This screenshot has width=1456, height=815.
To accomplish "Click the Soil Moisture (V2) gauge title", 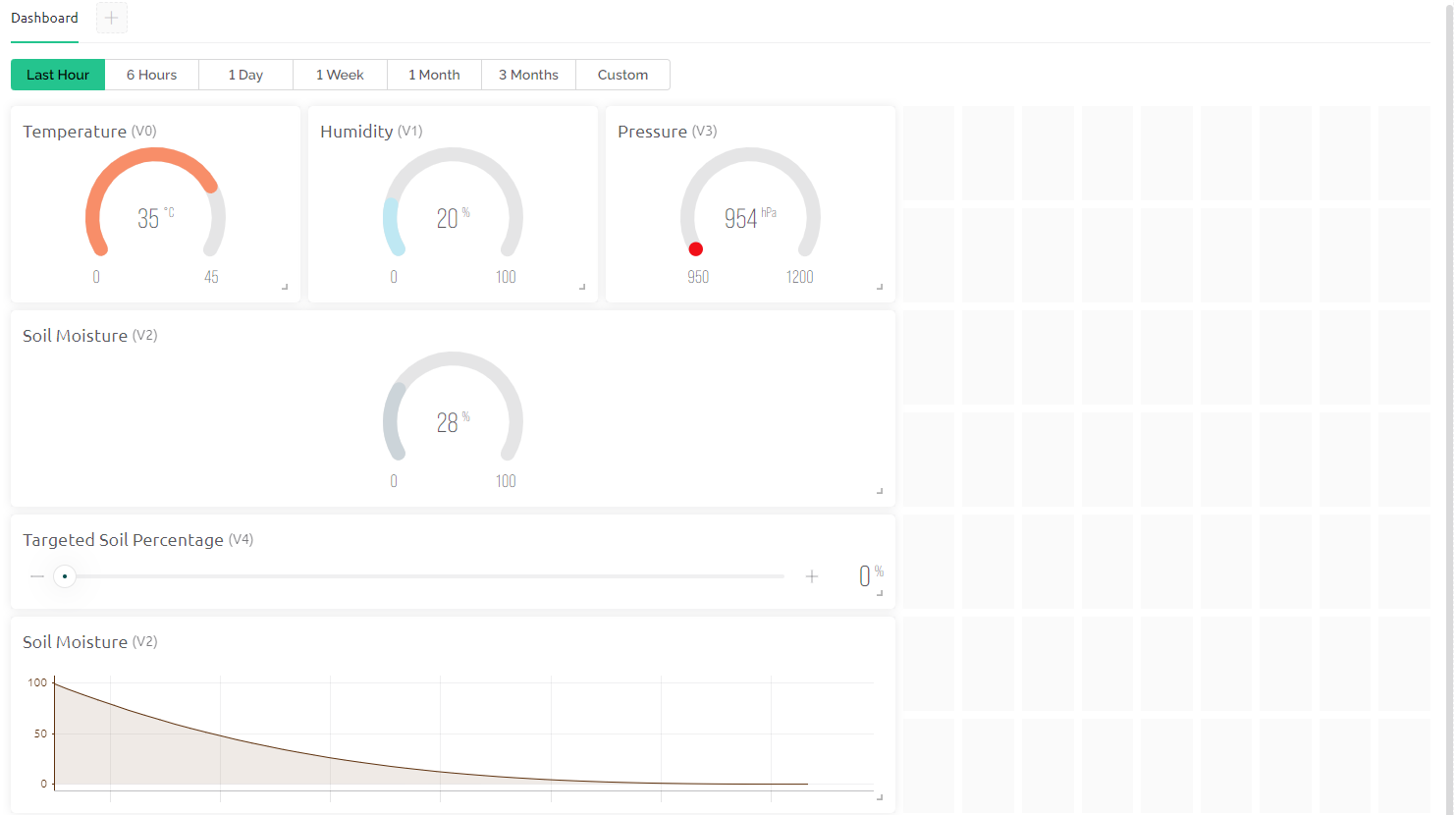I will tap(90, 336).
